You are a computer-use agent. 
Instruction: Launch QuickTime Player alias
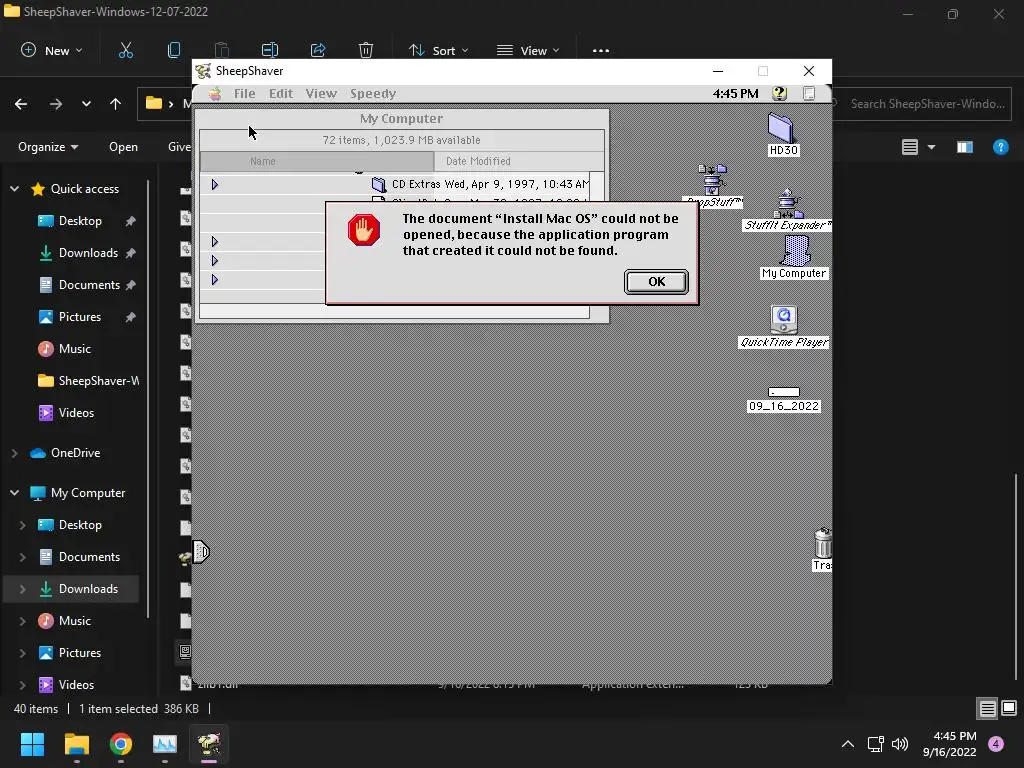click(784, 327)
